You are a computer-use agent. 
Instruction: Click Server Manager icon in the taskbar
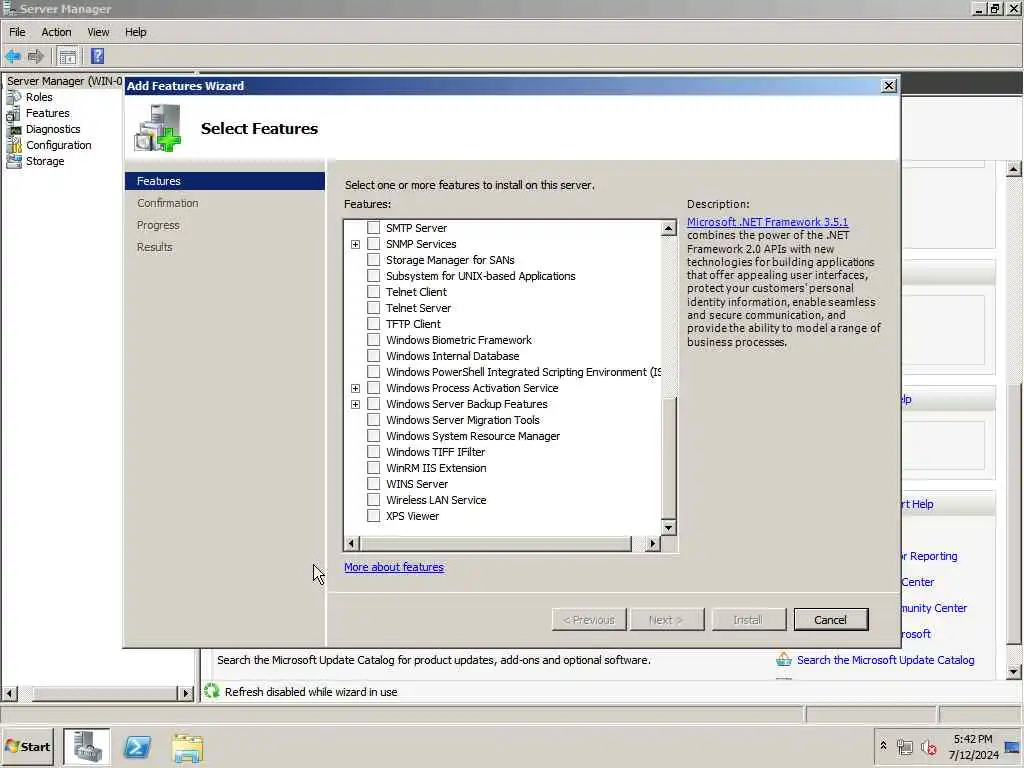pyautogui.click(x=87, y=747)
